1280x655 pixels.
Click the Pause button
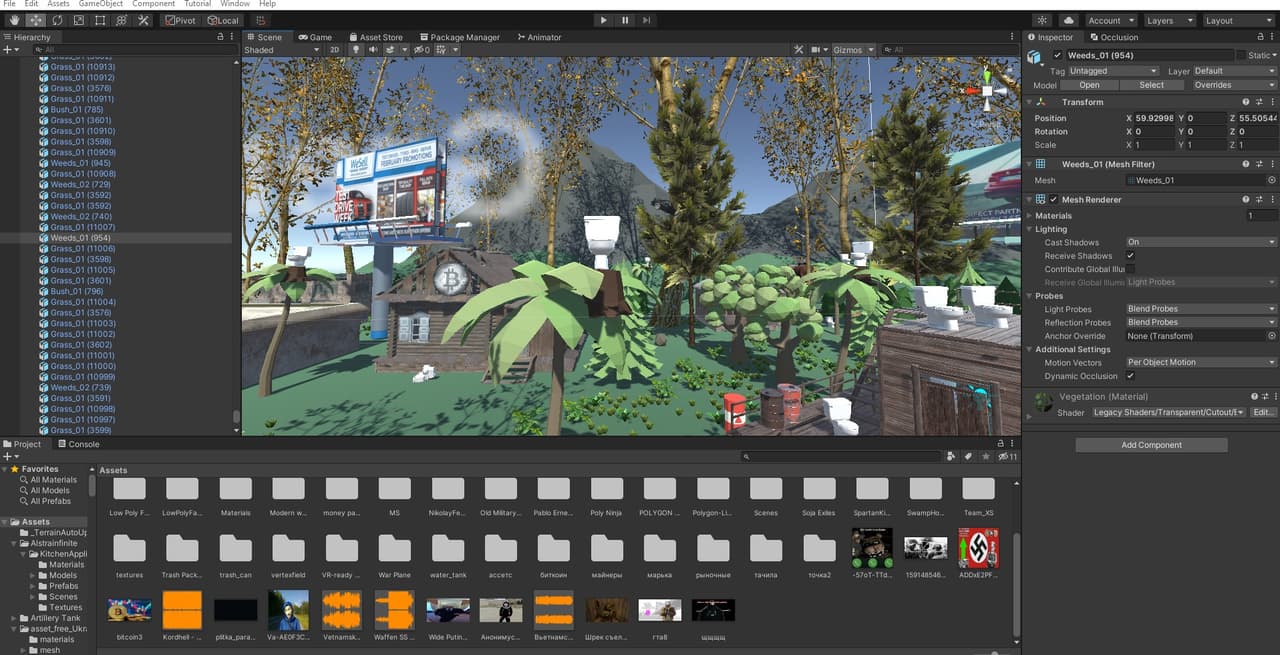click(x=625, y=20)
